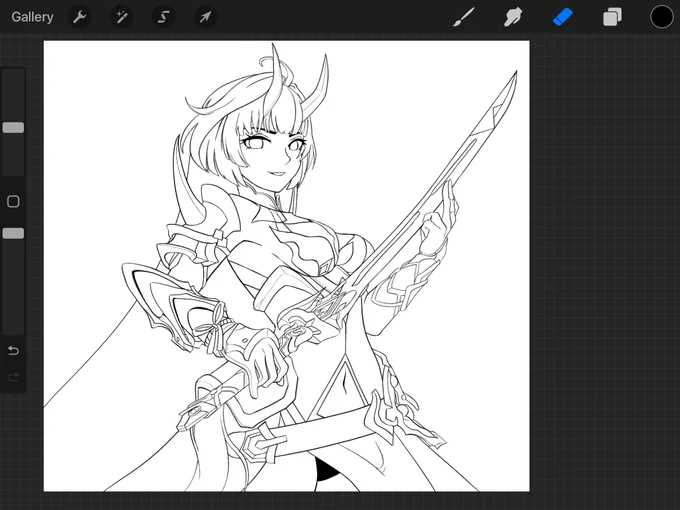Open the black color picker circle

[661, 17]
